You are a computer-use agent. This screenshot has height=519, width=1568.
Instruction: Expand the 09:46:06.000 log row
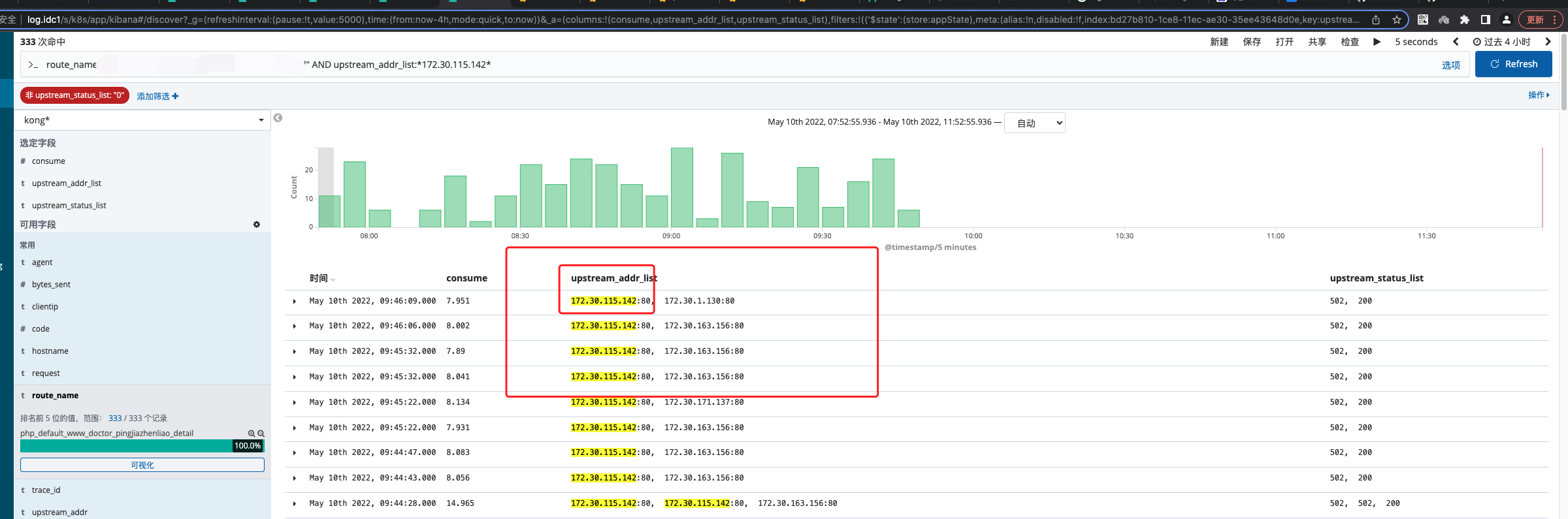tap(295, 326)
